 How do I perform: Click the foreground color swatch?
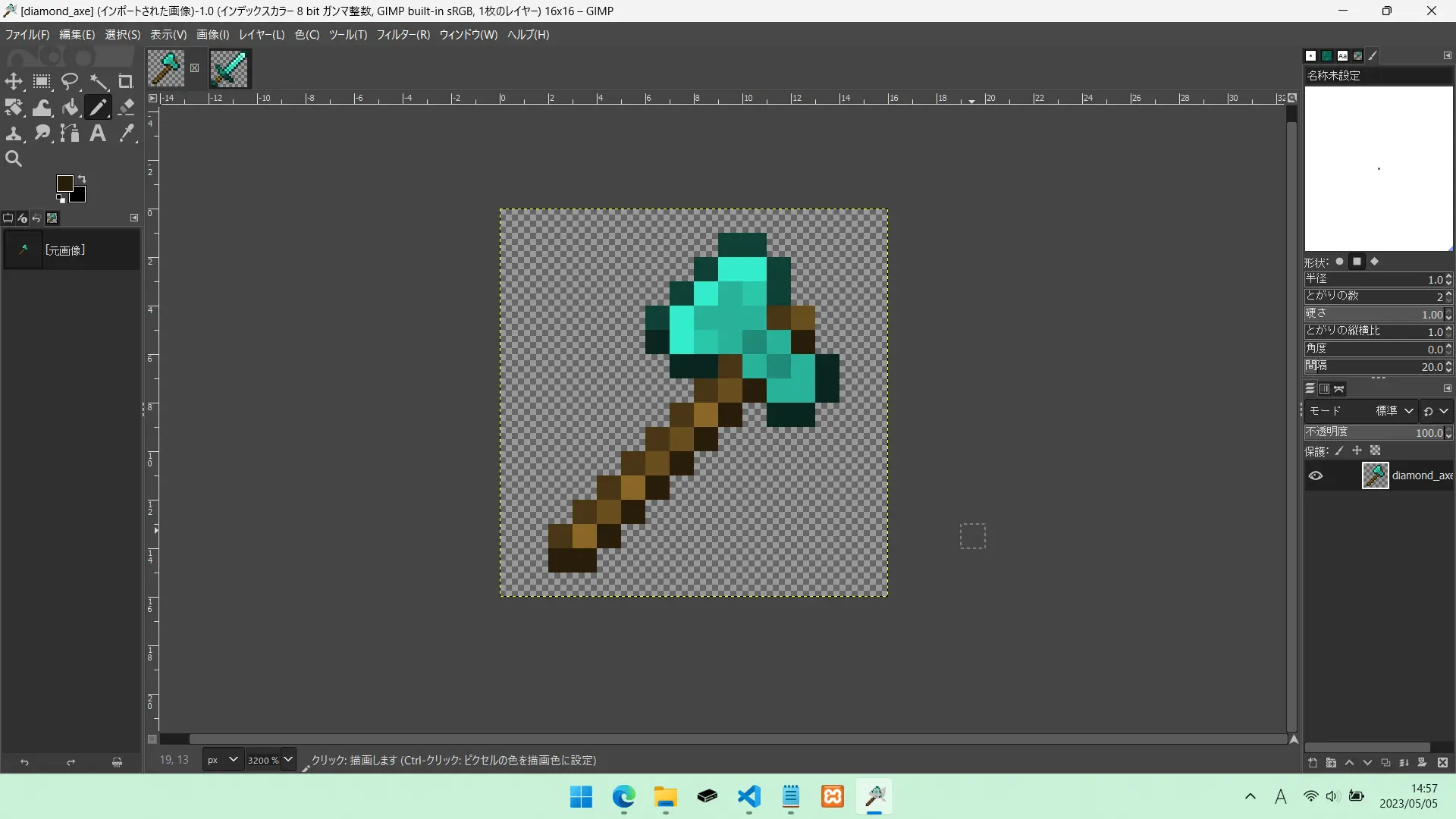click(65, 184)
